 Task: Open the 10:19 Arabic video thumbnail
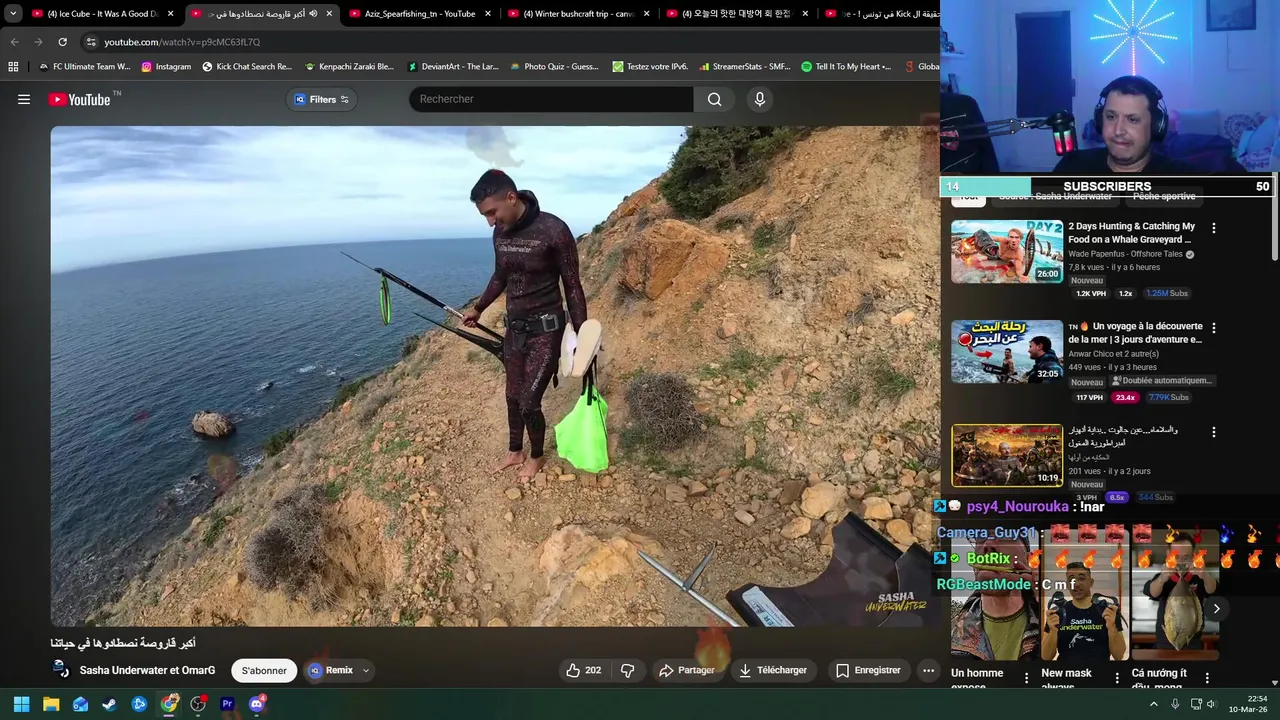click(1007, 455)
